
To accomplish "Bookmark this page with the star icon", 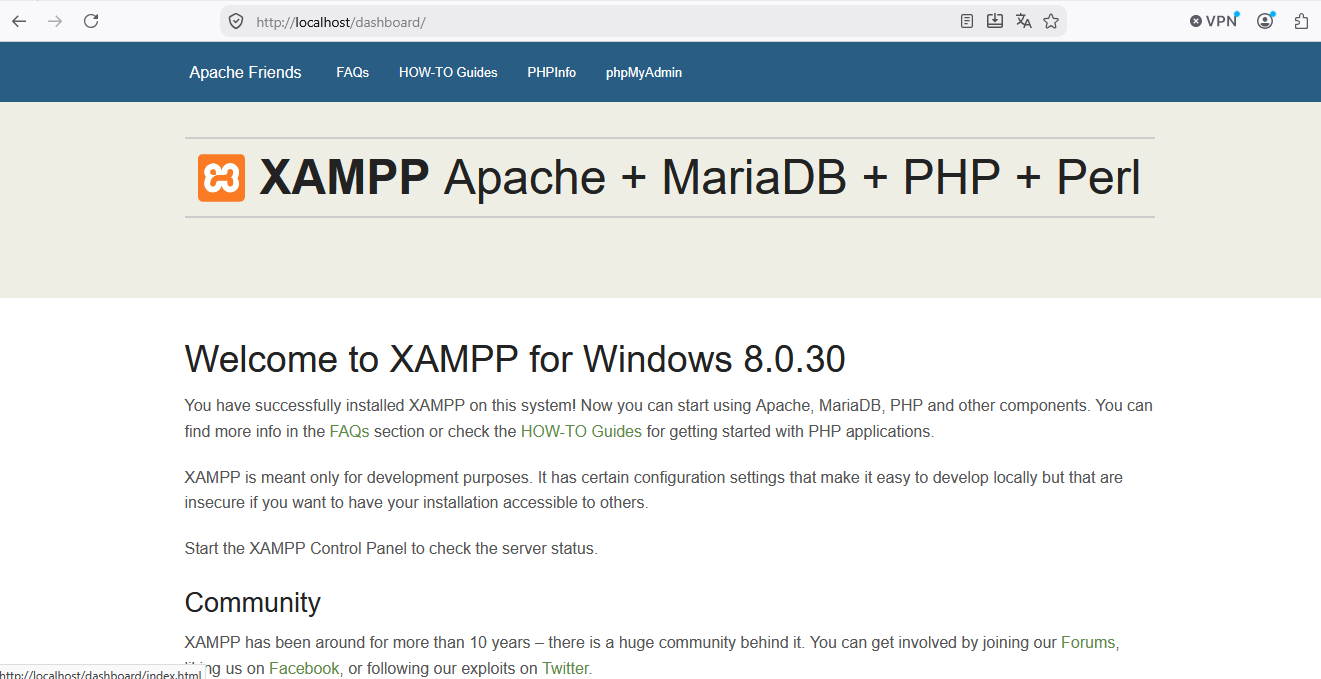I will coord(1051,21).
